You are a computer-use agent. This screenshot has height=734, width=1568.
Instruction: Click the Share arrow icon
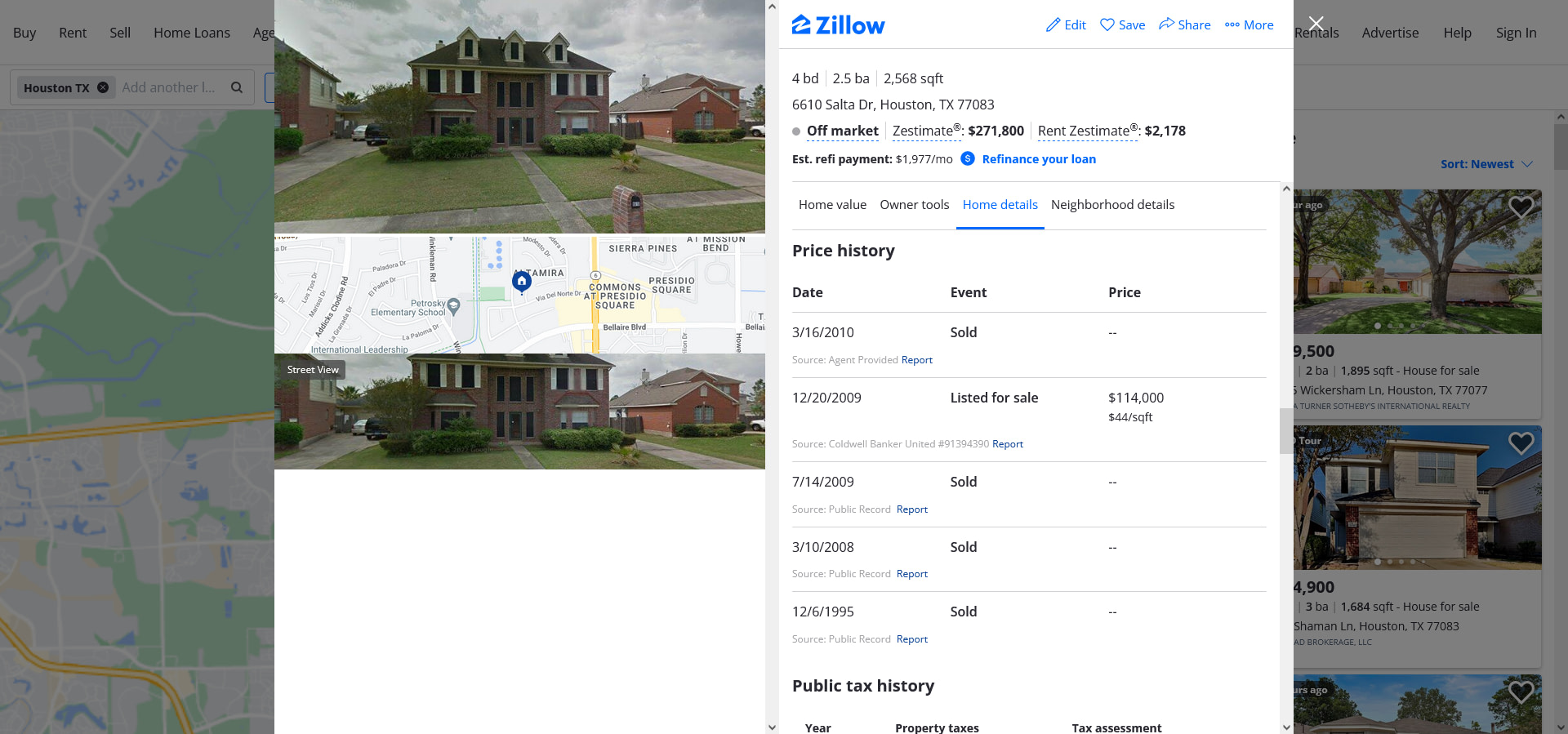click(x=1166, y=24)
